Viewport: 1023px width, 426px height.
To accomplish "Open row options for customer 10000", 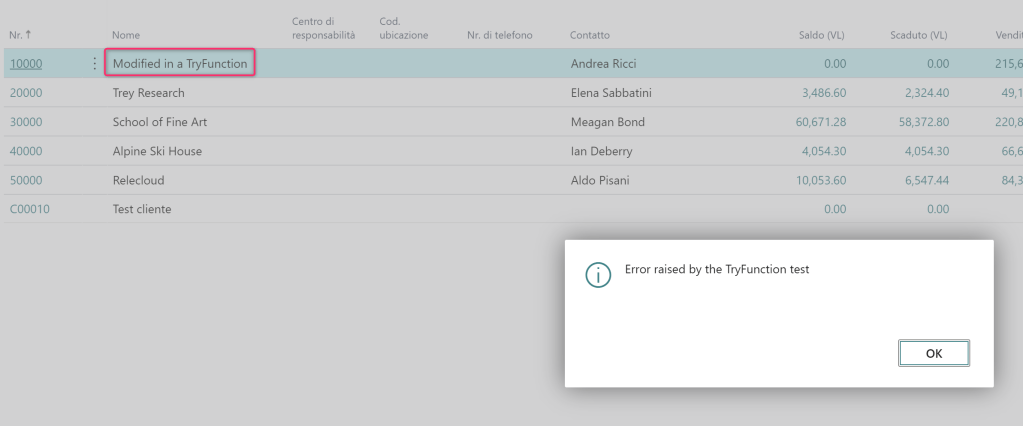I will click(x=95, y=64).
